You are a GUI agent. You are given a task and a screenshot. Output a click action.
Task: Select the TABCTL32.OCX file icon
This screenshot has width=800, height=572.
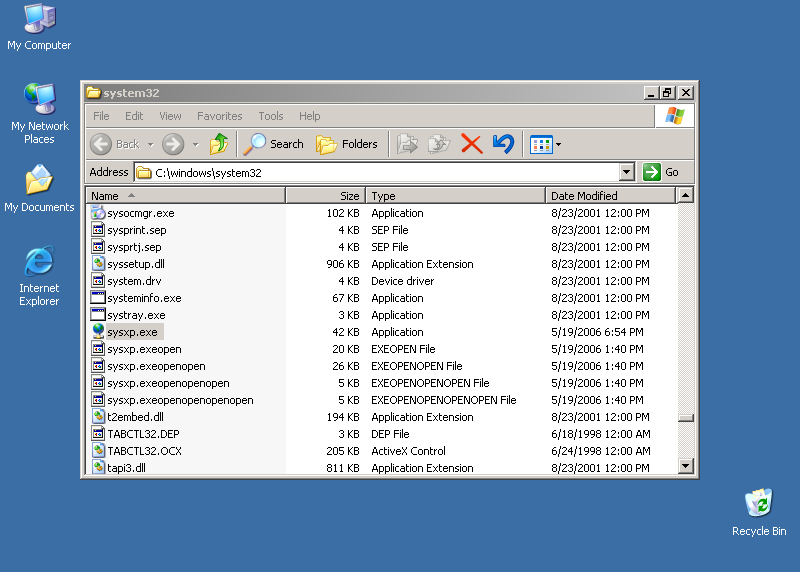click(x=98, y=451)
